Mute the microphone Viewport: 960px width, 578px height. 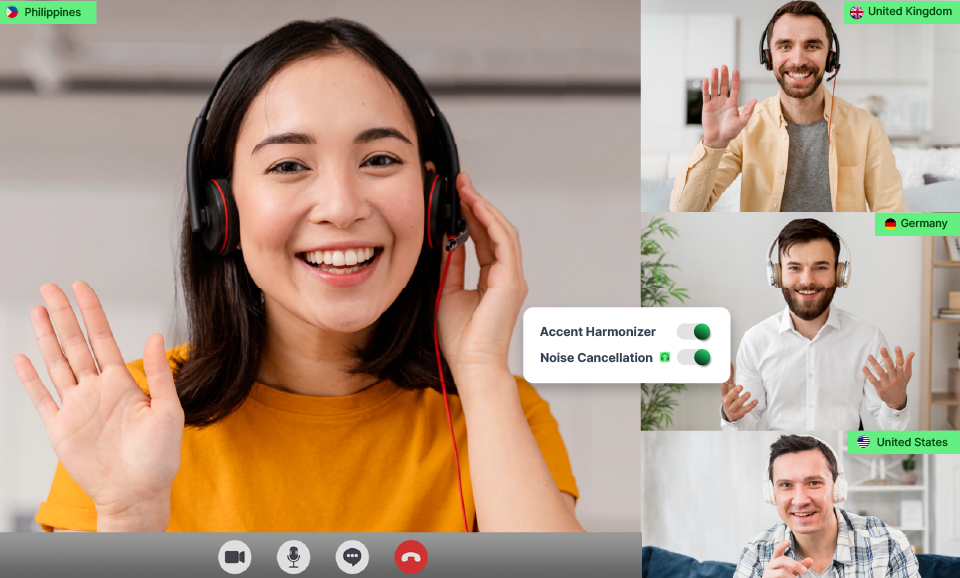293,557
